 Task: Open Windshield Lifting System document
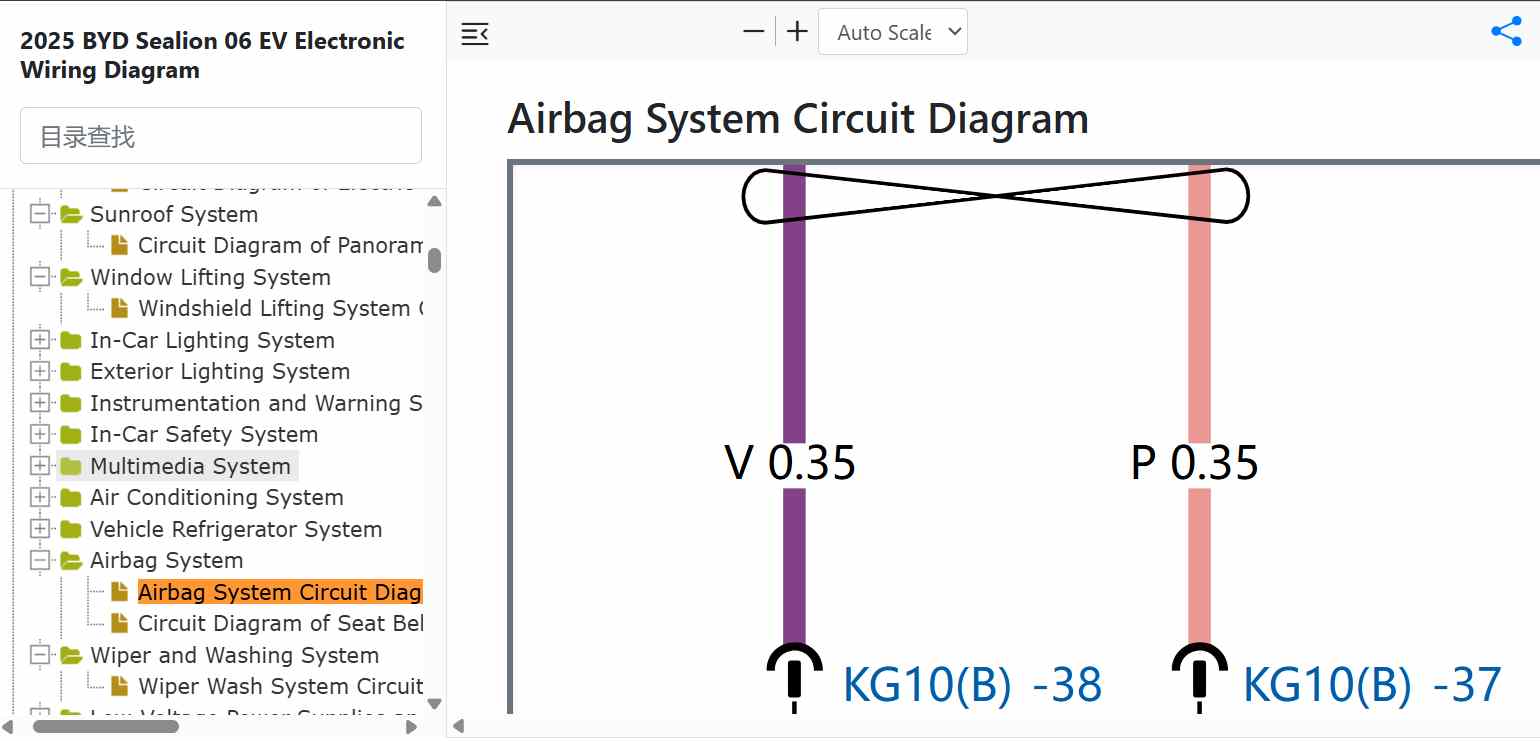pos(280,308)
